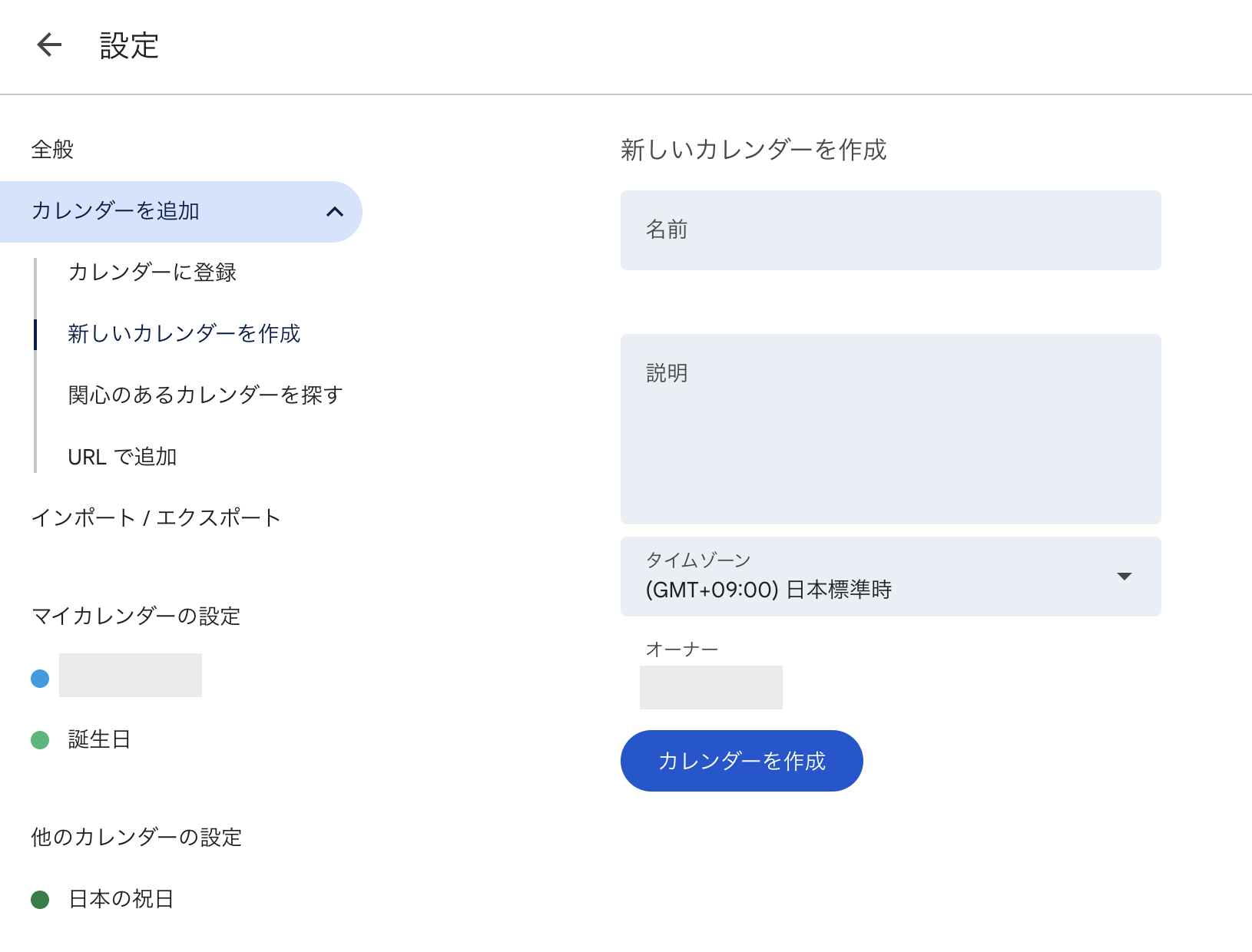The image size is (1252, 952).
Task: Collapse the カレンダーを追加 section chevron
Action: coord(334,211)
